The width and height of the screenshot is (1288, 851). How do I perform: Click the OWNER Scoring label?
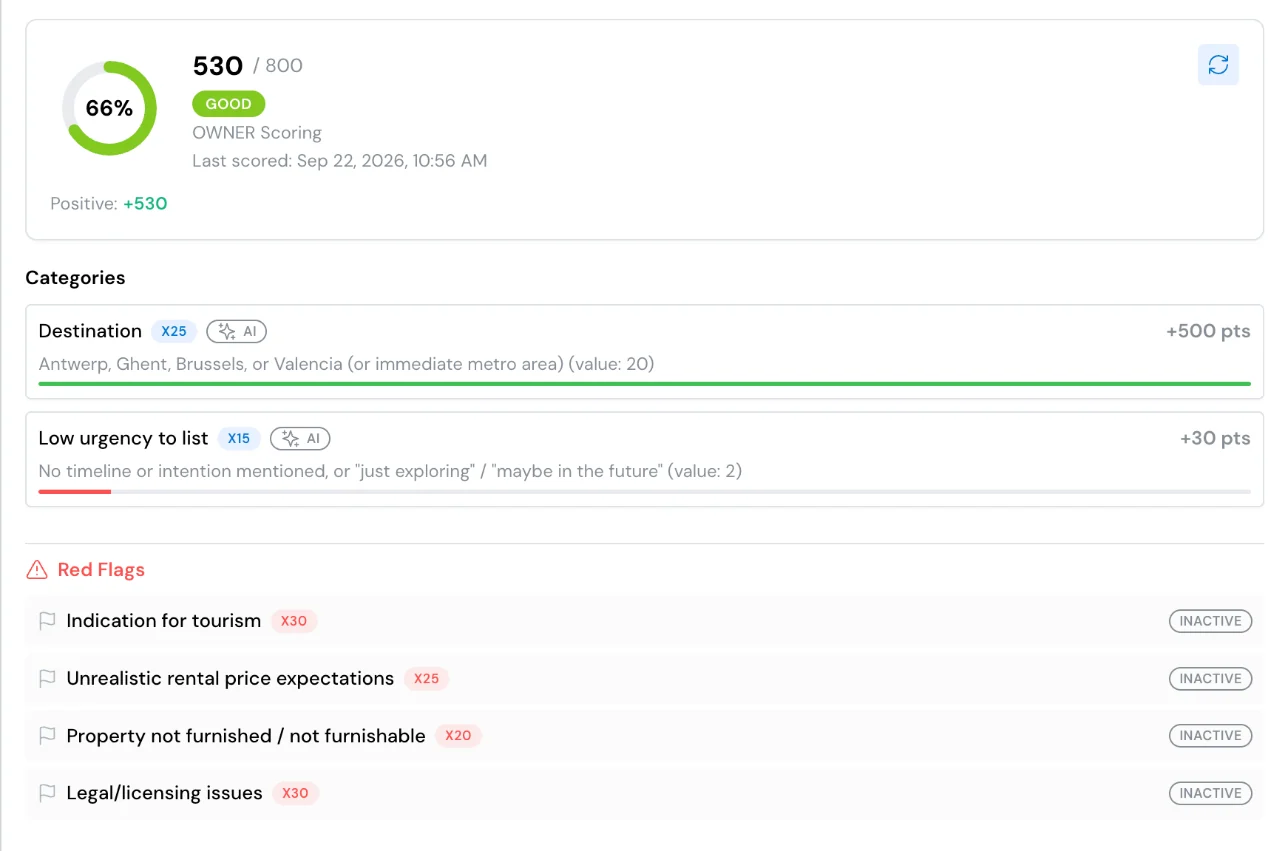pos(257,133)
